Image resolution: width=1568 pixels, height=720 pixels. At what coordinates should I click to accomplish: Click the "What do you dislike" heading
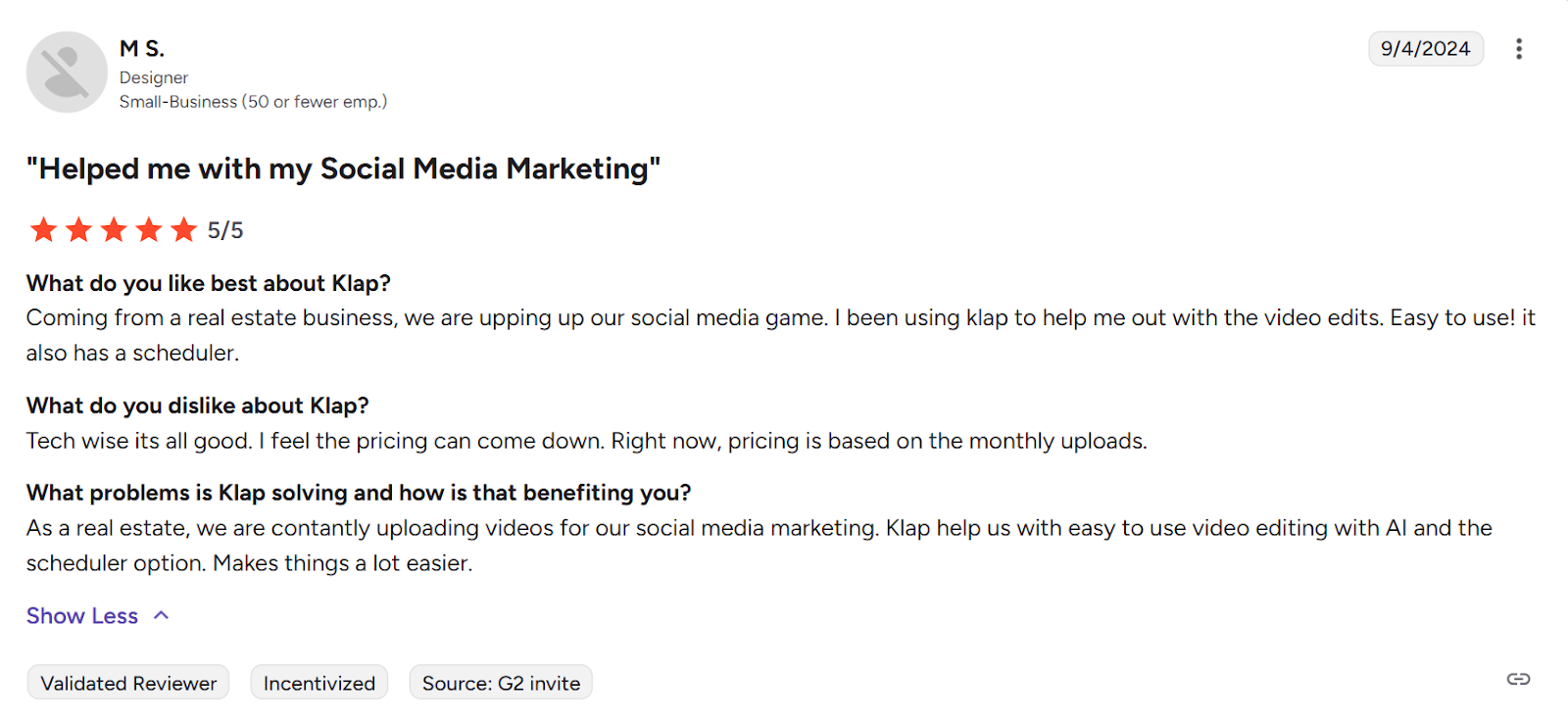pos(197,406)
